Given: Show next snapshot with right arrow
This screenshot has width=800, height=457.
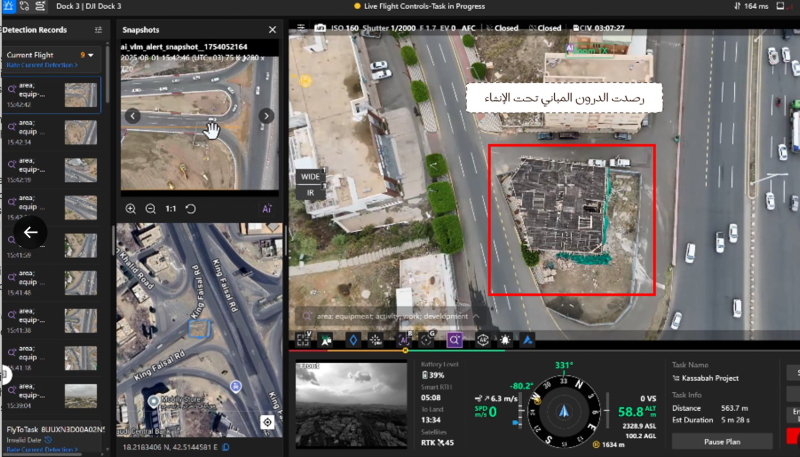Looking at the screenshot, I should (266, 116).
